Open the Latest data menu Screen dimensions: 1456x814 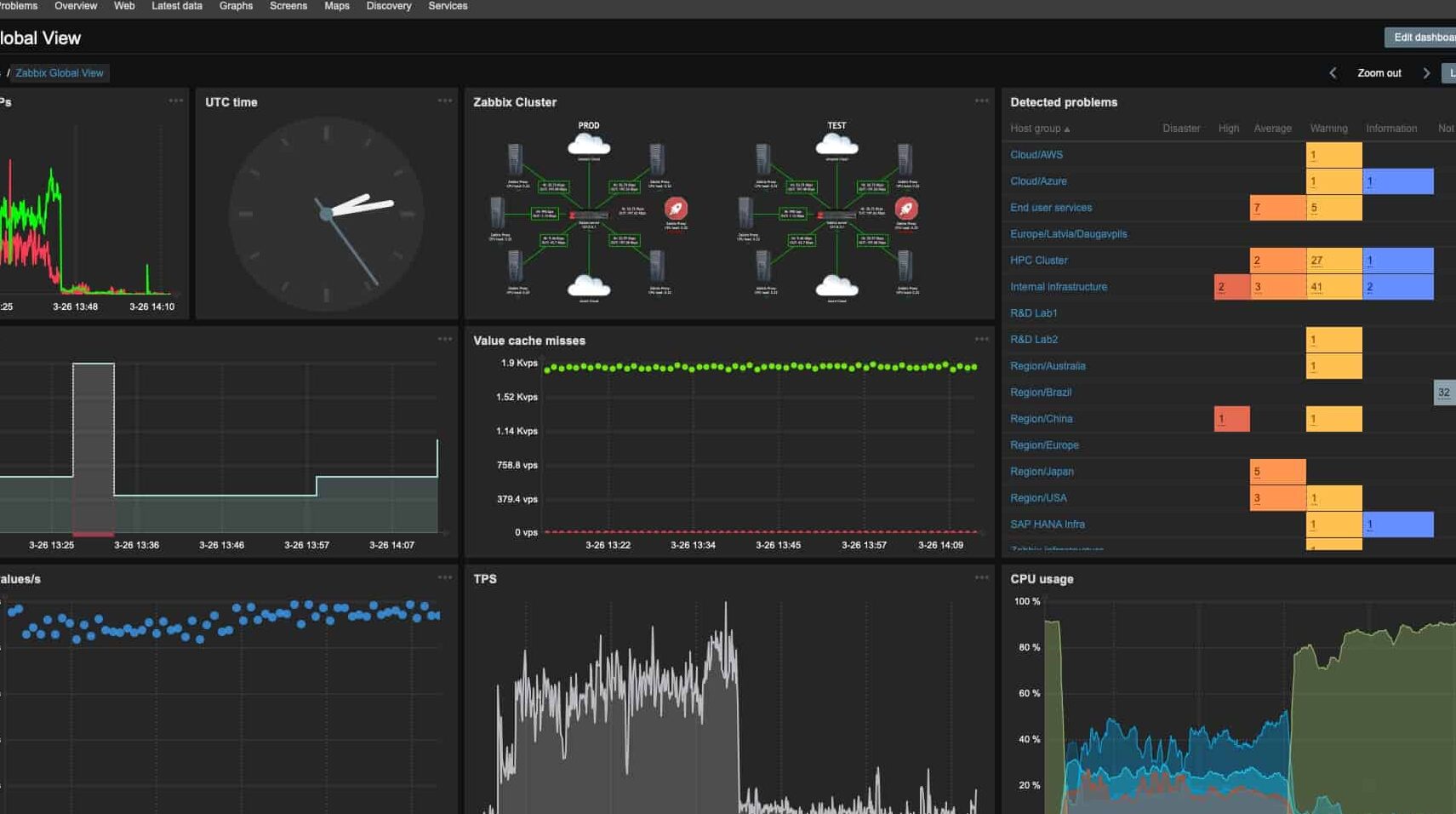177,6
